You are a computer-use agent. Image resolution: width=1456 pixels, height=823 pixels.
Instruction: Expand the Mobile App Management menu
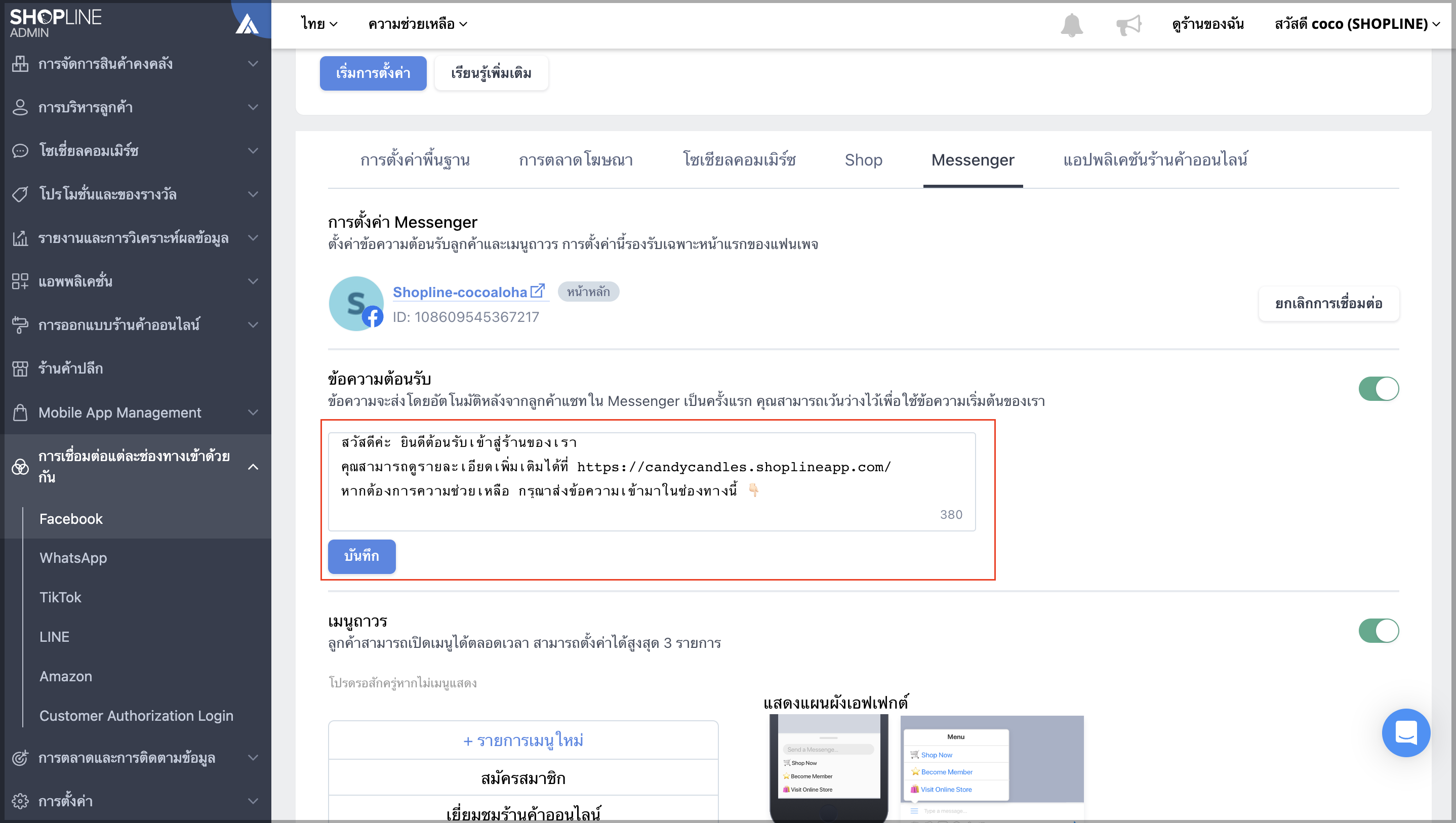click(136, 413)
